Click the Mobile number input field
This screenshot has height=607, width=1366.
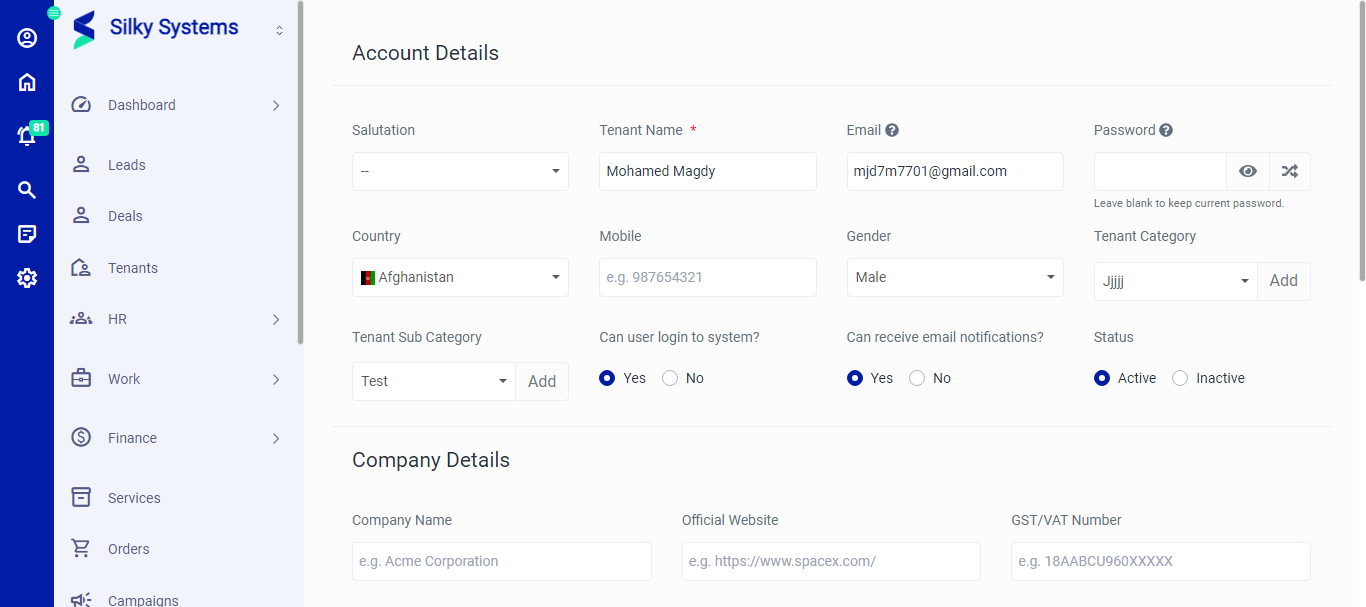click(x=707, y=277)
